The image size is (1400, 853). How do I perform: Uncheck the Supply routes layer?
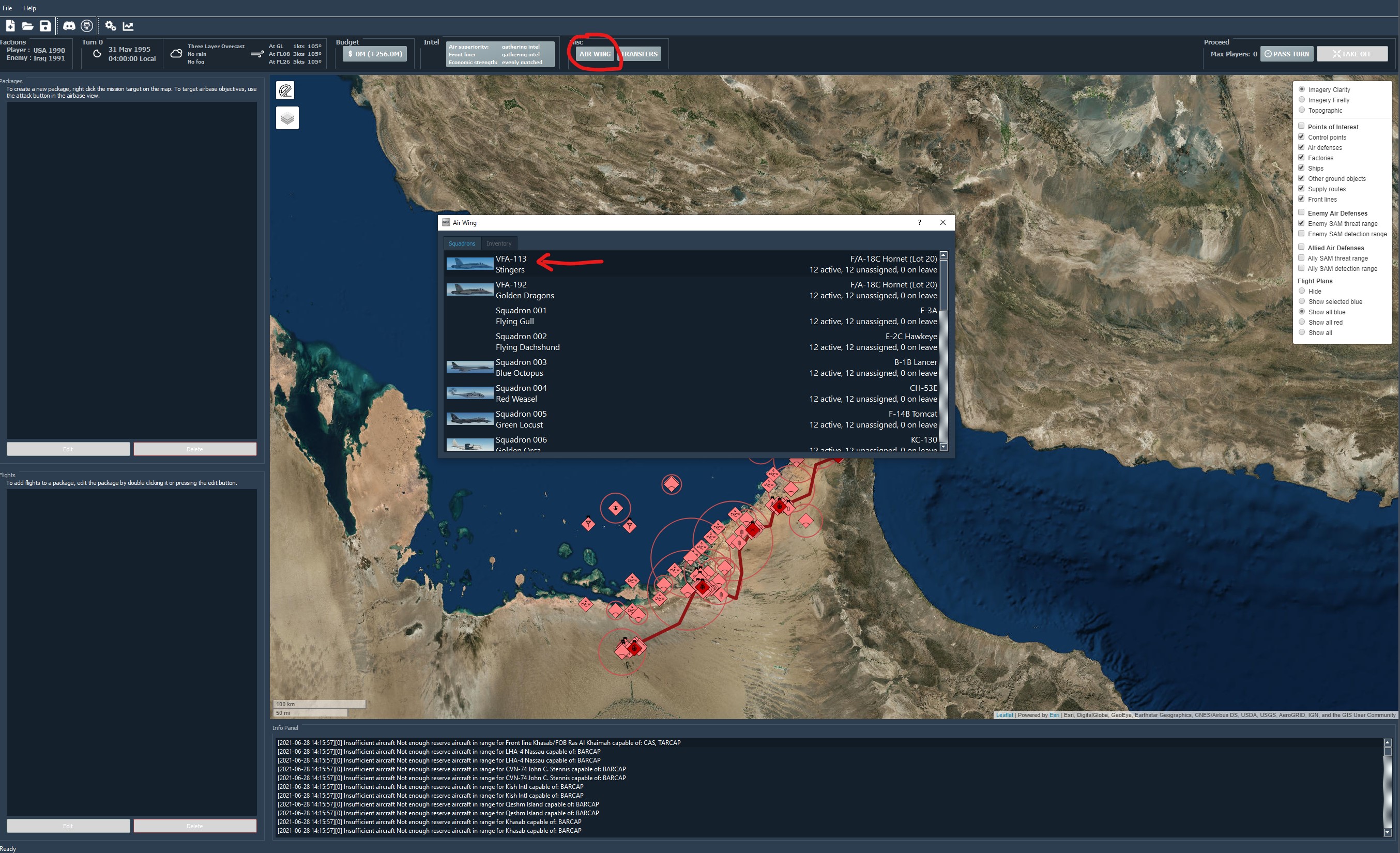coord(1301,189)
